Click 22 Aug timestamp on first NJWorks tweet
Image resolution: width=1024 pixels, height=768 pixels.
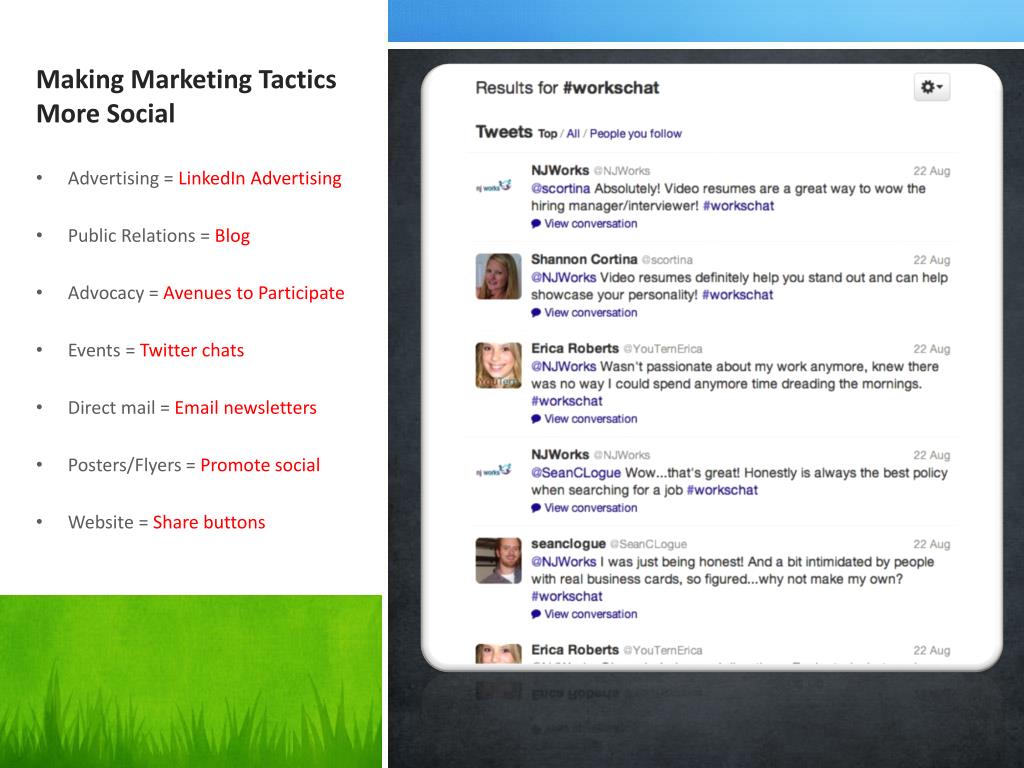pos(931,171)
